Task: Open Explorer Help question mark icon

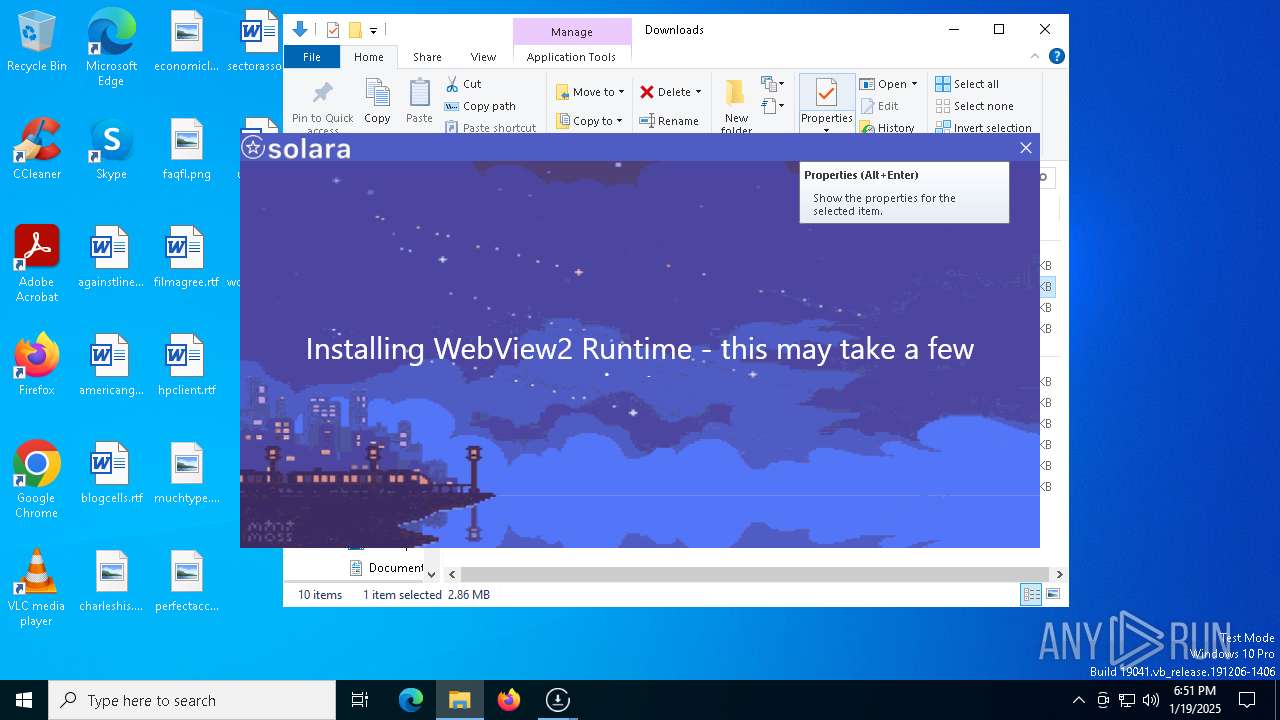Action: coord(1056,57)
